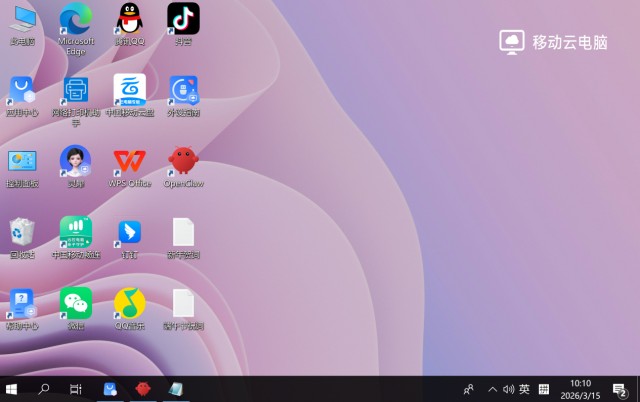Image resolution: width=640 pixels, height=402 pixels.
Task: Launch the Tencent QQ penguin icon
Action: tap(129, 18)
